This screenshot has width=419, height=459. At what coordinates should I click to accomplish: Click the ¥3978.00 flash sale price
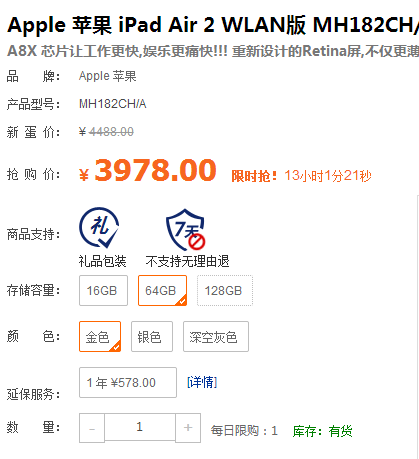[x=148, y=171]
